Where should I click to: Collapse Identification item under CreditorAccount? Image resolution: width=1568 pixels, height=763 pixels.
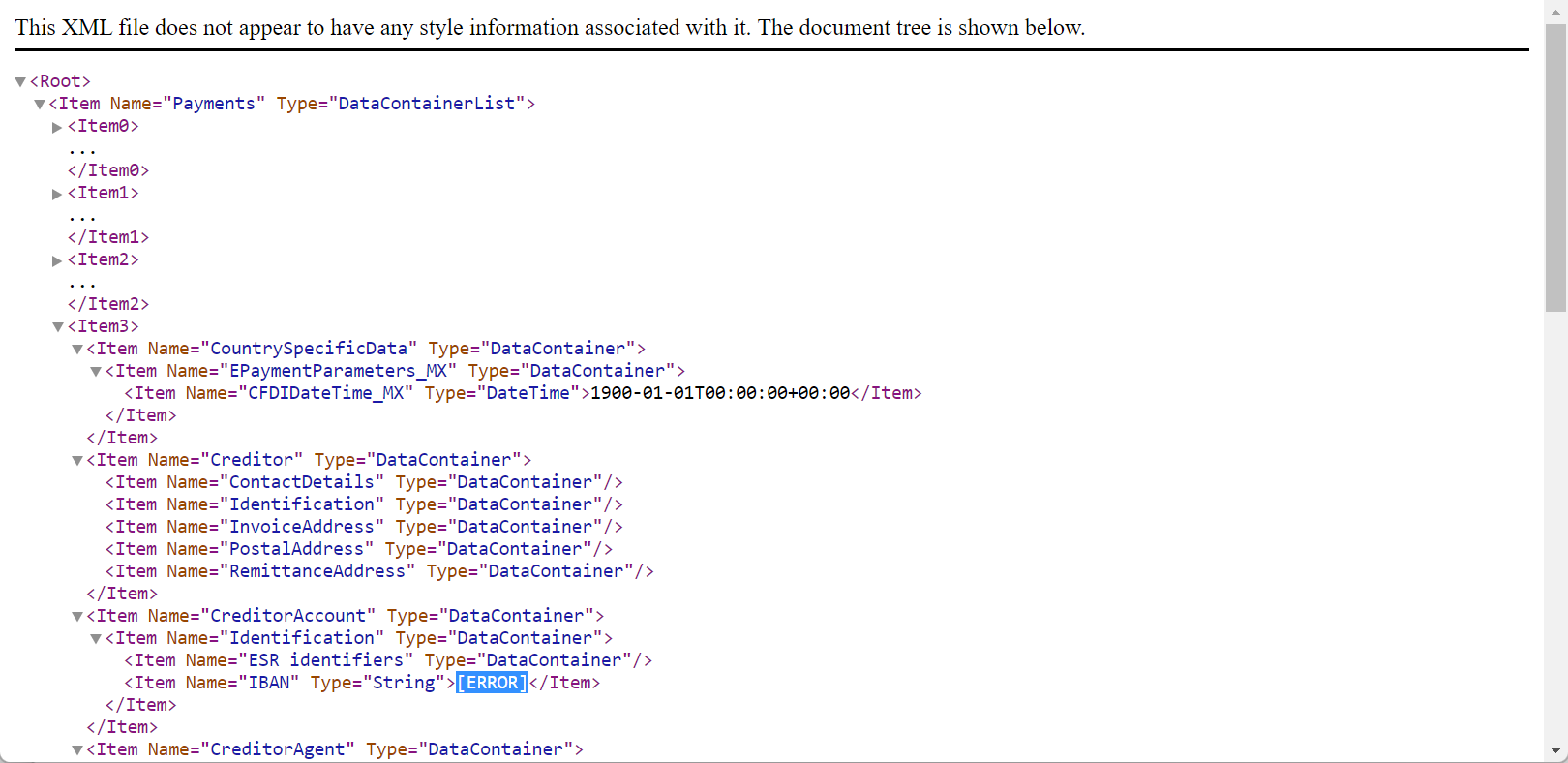click(96, 639)
